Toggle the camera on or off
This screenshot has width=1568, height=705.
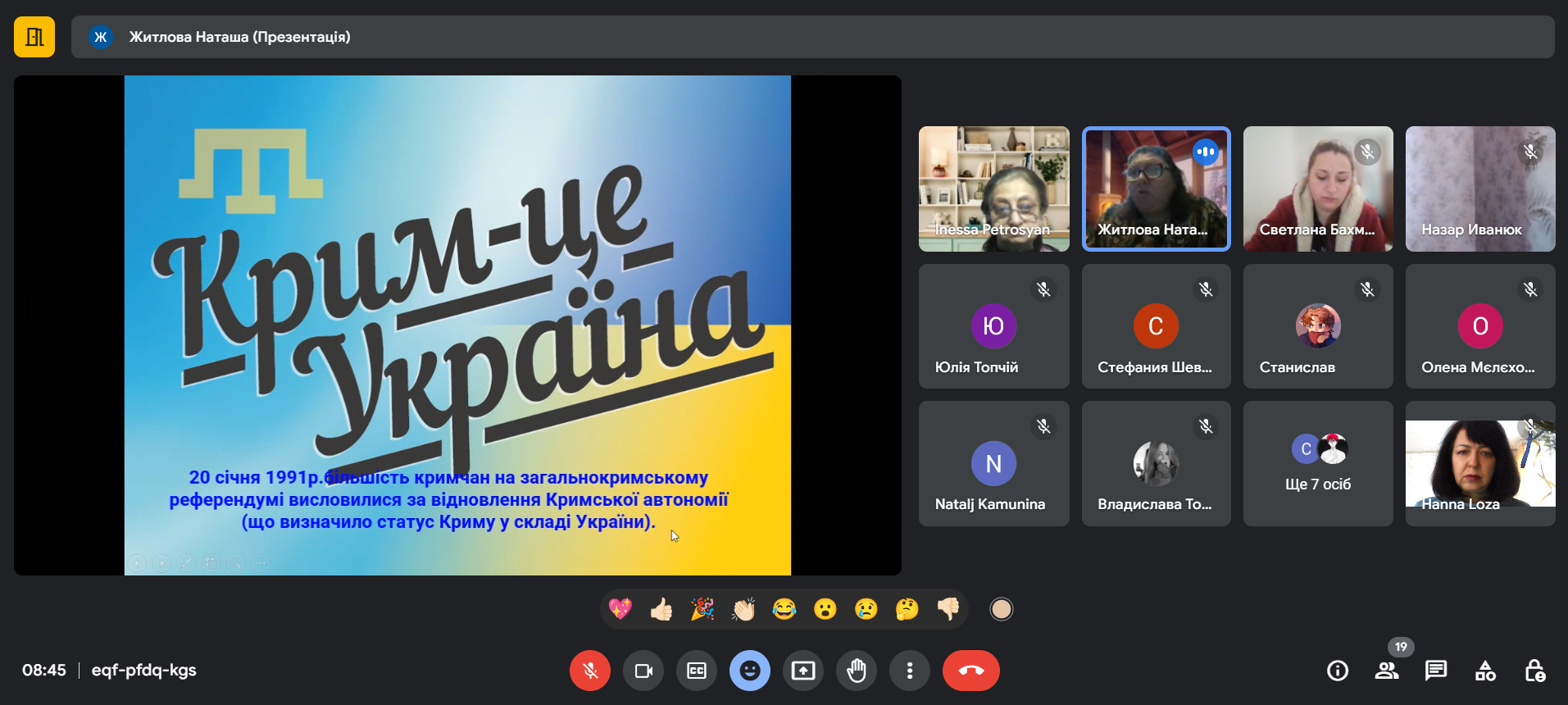643,671
